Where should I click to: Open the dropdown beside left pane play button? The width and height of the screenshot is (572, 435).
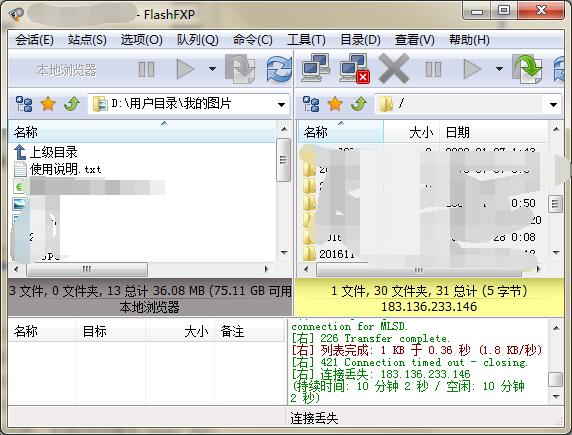click(212, 69)
